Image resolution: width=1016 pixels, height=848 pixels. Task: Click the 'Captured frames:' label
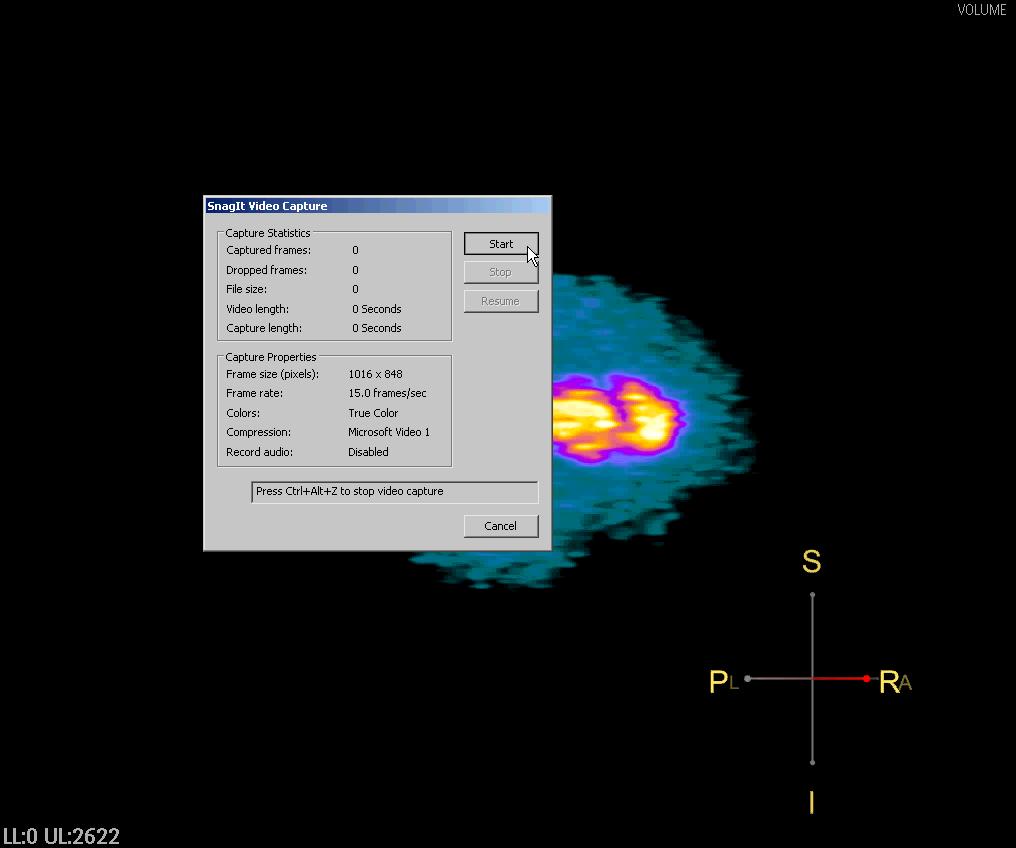coord(268,250)
